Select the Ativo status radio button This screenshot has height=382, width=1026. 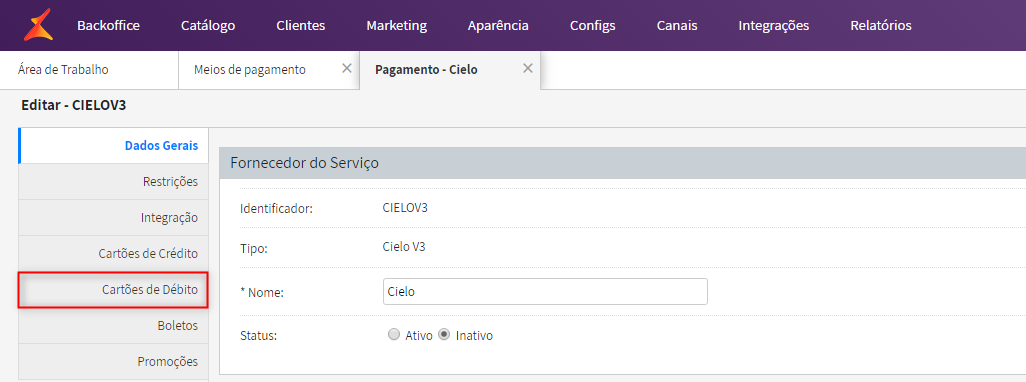coord(393,335)
